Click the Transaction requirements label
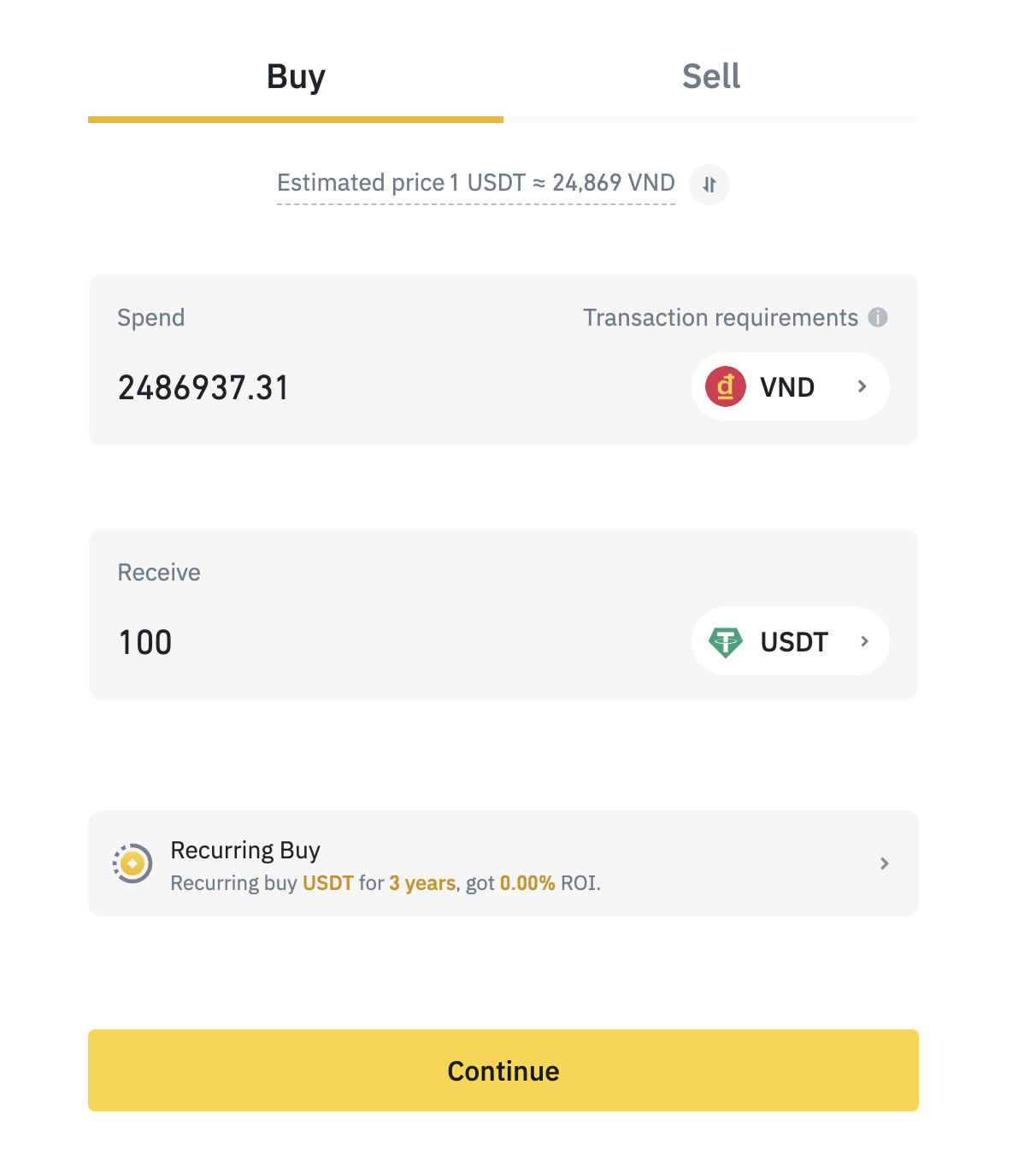 point(720,318)
